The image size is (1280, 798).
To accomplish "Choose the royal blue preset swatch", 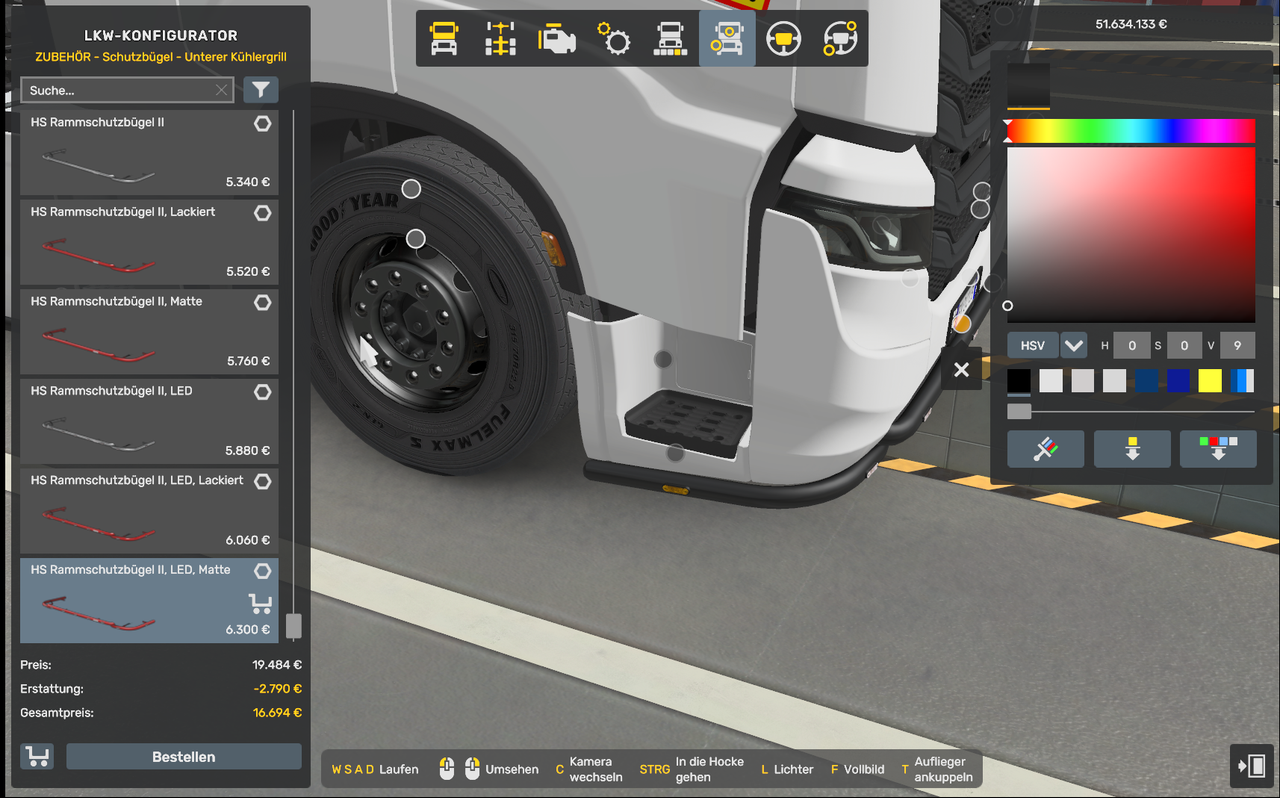I will (1179, 380).
